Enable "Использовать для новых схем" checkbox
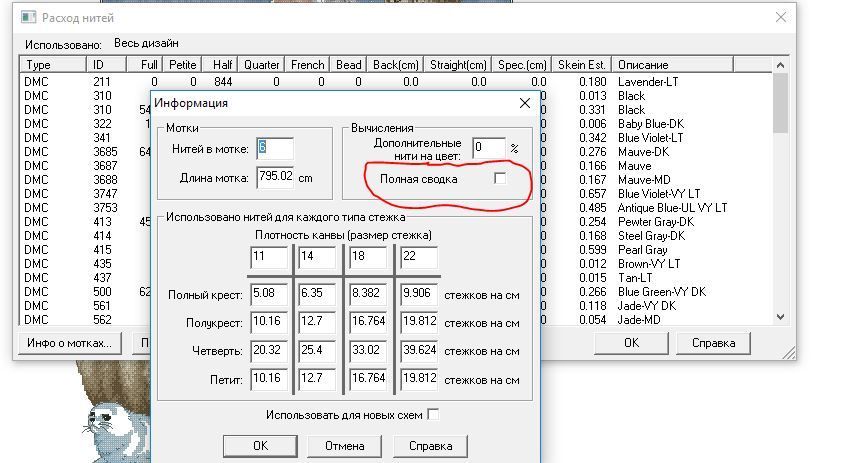 433,414
